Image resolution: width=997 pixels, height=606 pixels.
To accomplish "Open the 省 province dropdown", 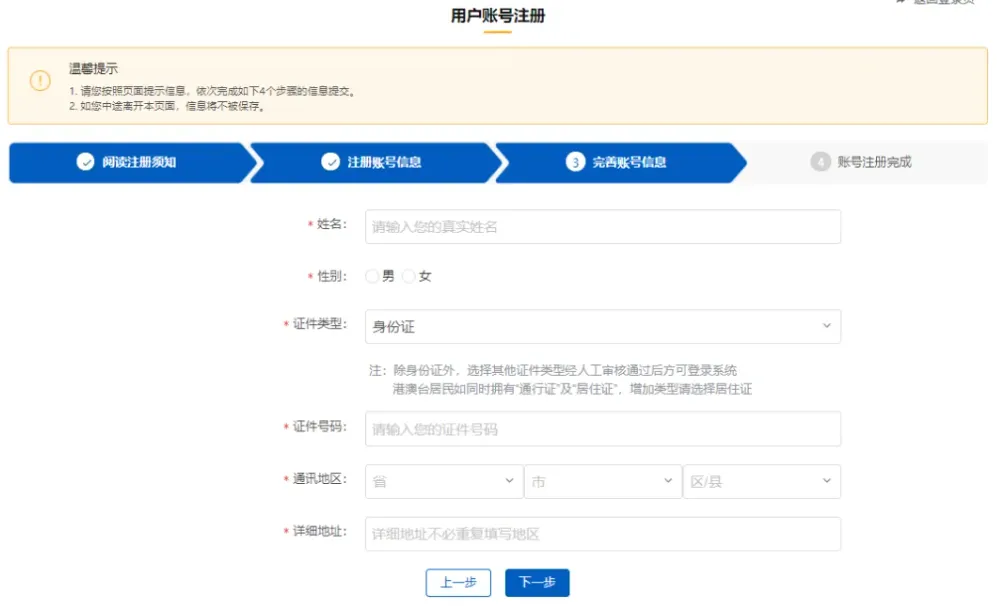I will click(444, 481).
